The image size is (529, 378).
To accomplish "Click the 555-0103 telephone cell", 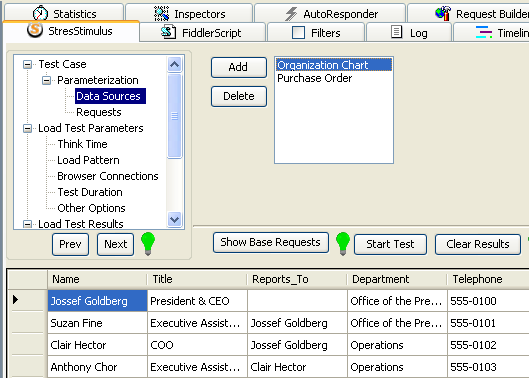I will [489, 367].
